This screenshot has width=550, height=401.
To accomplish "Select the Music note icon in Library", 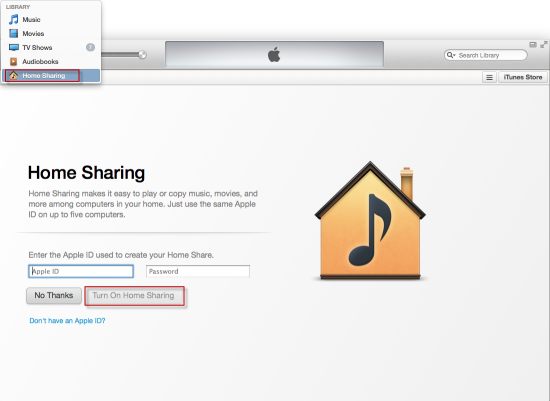I will click(x=14, y=19).
